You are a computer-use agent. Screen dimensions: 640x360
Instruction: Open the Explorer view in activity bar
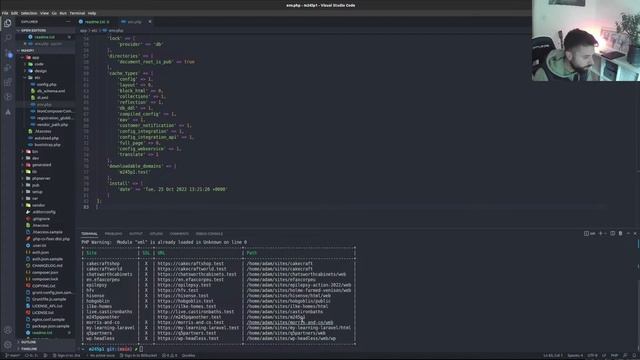coord(8,23)
